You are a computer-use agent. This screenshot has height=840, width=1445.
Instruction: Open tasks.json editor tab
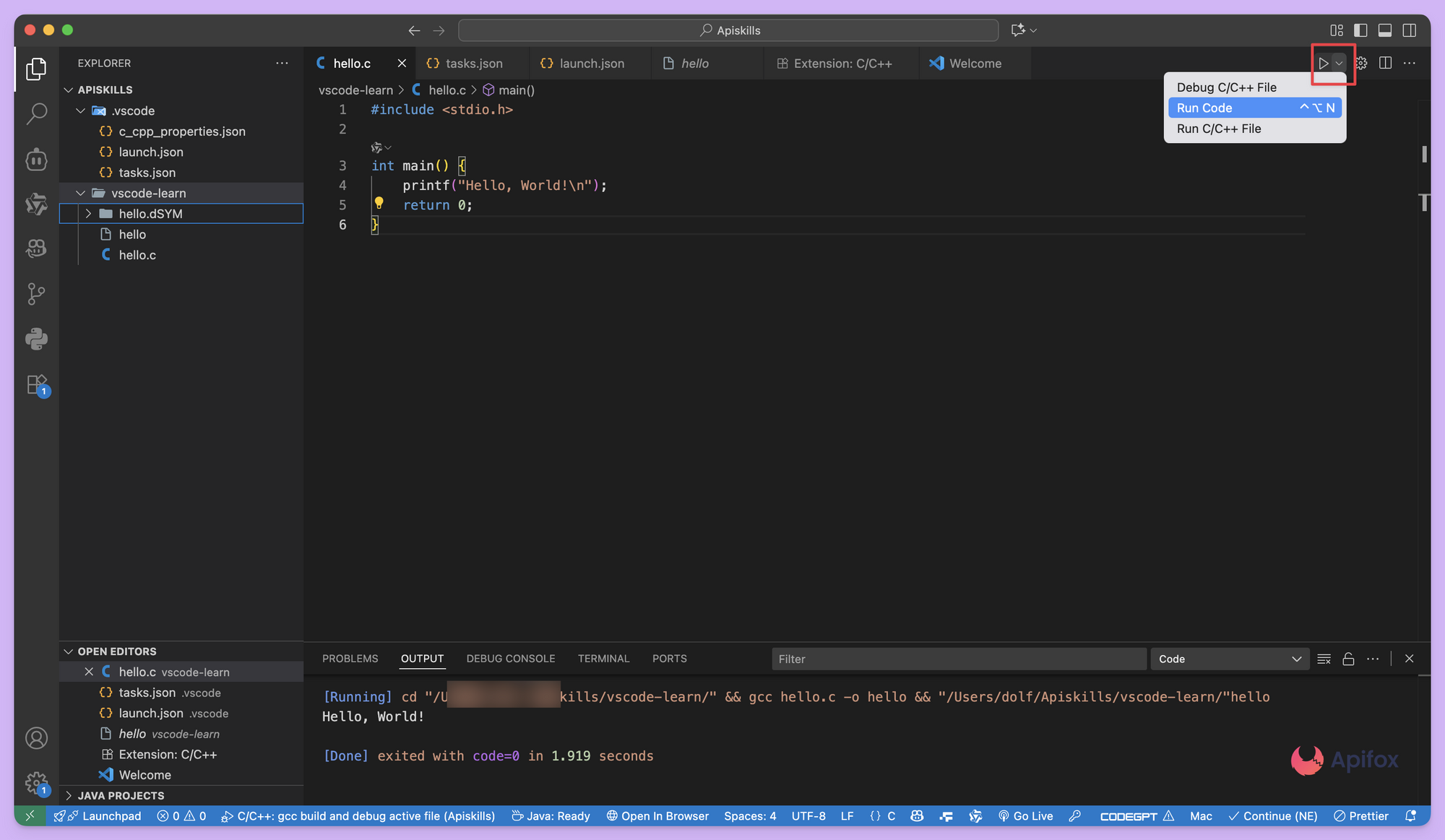[x=473, y=64]
